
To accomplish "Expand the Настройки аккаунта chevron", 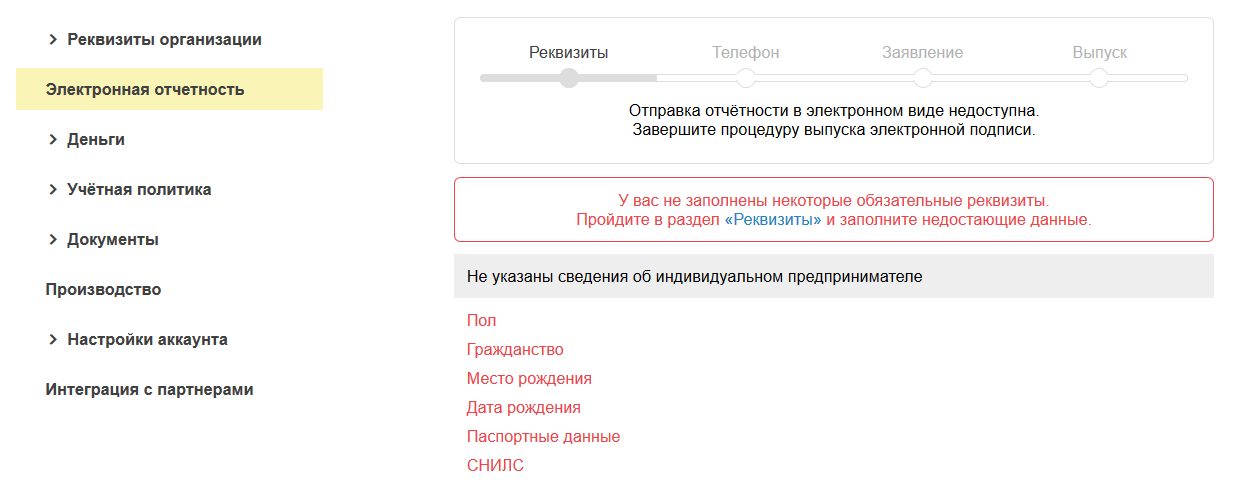I will [53, 340].
